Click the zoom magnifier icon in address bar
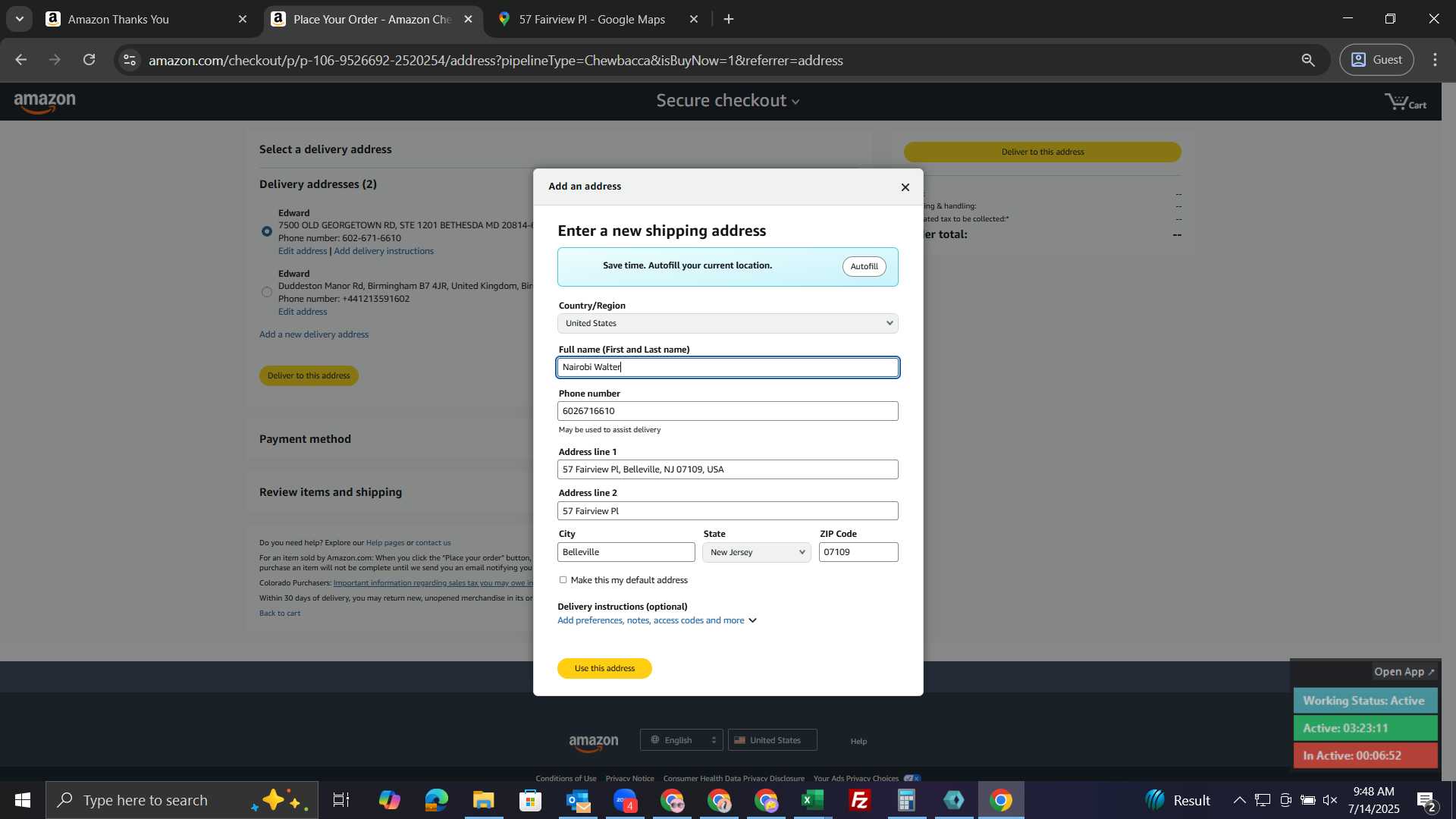The width and height of the screenshot is (1456, 819). coord(1308,60)
